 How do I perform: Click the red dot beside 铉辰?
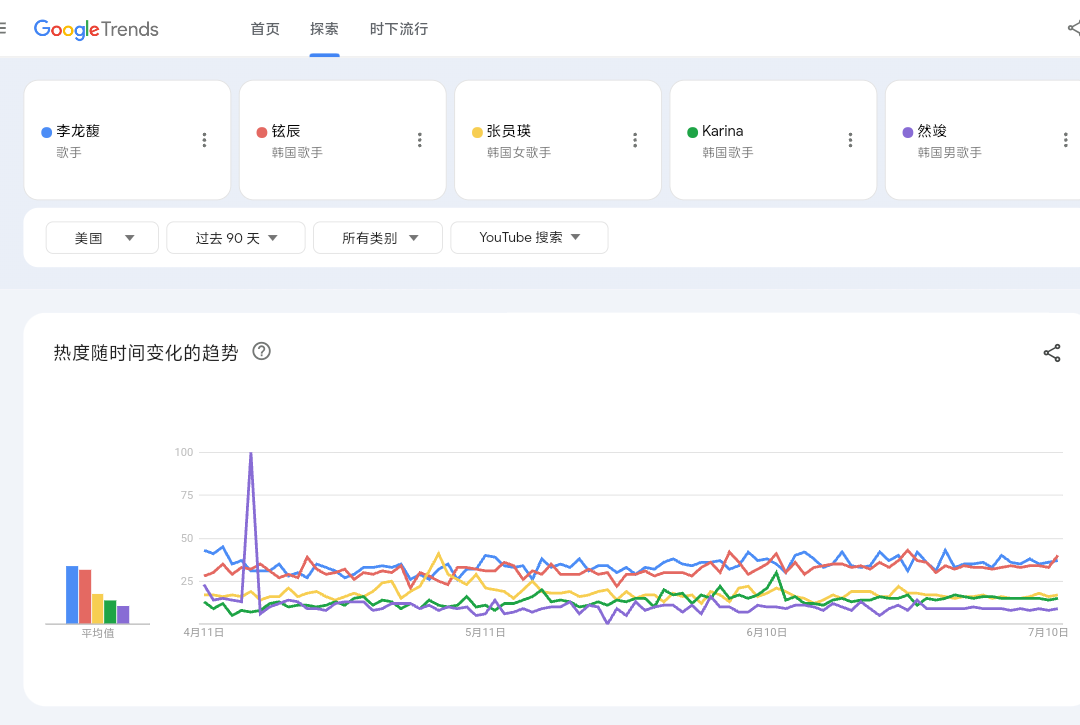tap(262, 132)
